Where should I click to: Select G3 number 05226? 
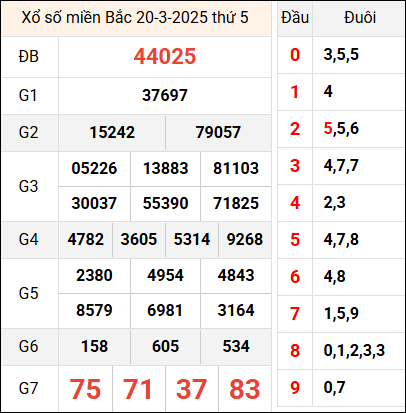pos(94,168)
